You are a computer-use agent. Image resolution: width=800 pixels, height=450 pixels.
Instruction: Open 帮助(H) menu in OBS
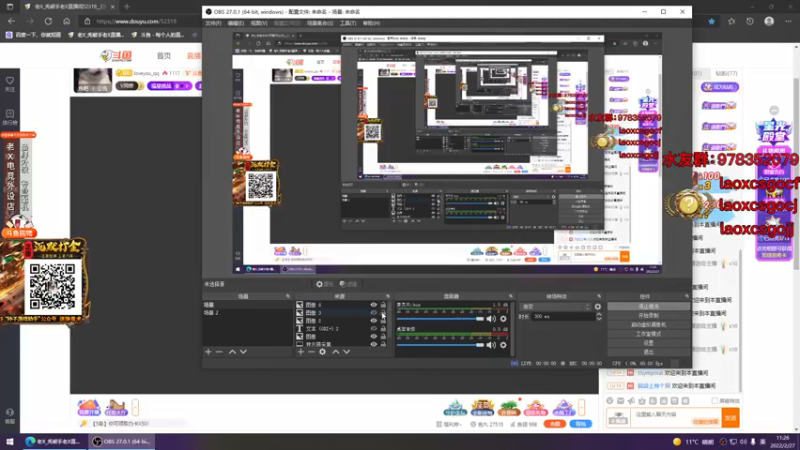pyautogui.click(x=371, y=23)
